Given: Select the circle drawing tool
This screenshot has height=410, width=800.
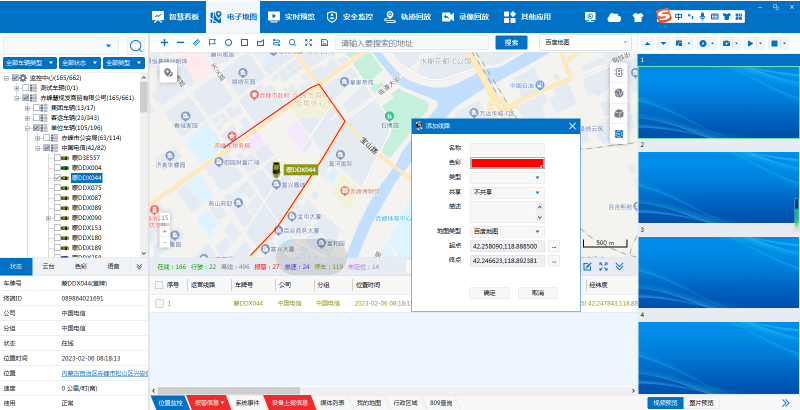Looking at the screenshot, I should (x=228, y=43).
